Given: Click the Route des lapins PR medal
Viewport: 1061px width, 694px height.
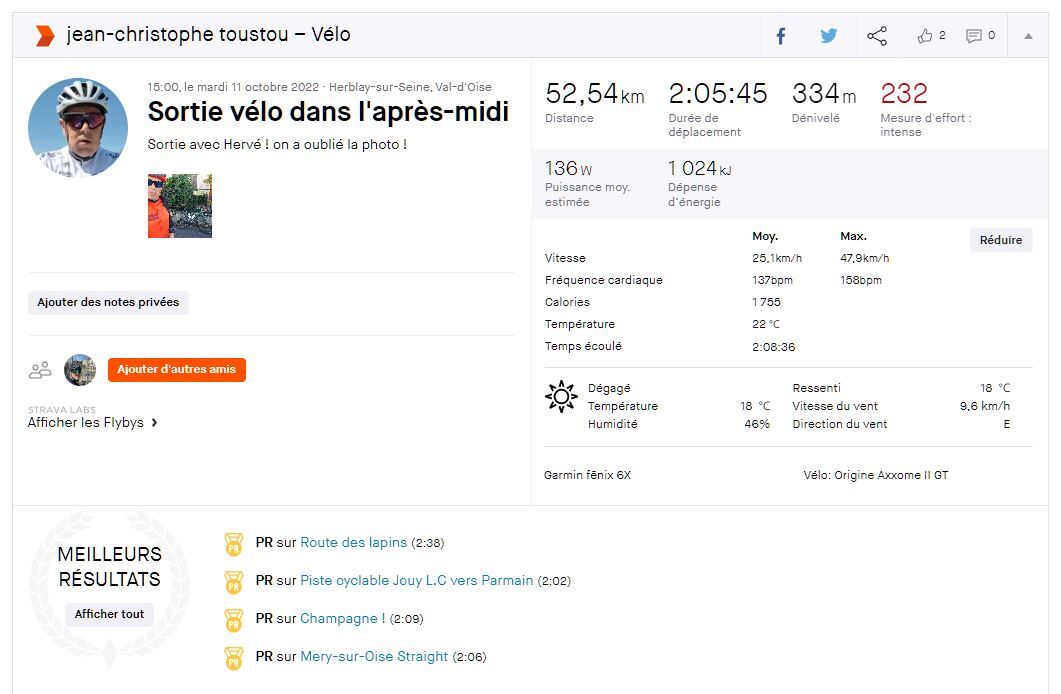Looking at the screenshot, I should coord(234,544).
